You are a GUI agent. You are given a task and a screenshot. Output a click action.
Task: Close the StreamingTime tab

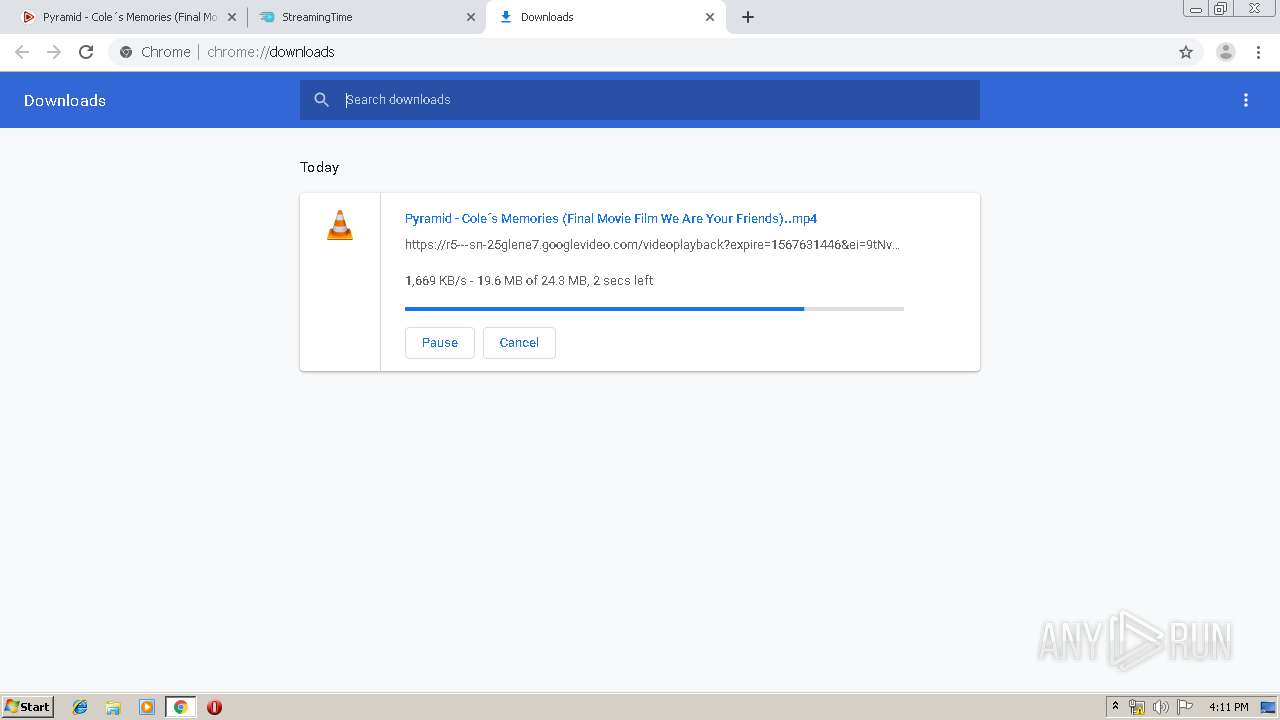coord(471,17)
